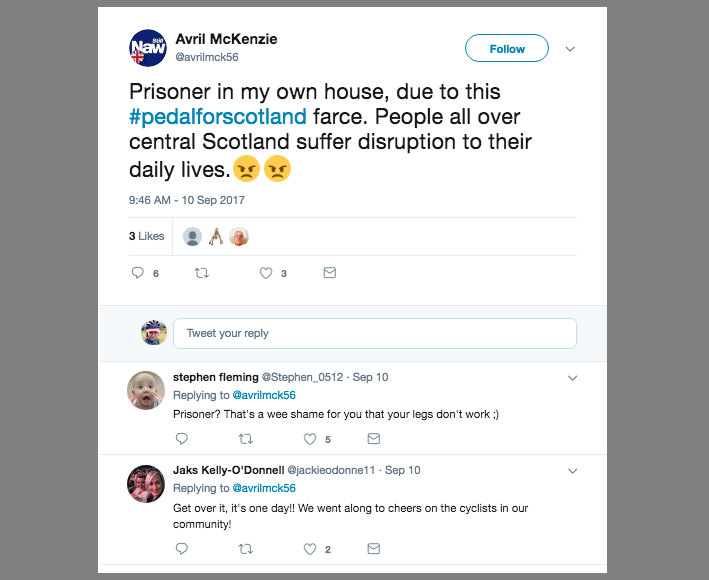Open more options chevron on main tweet
This screenshot has height=580, width=709.
coord(570,48)
